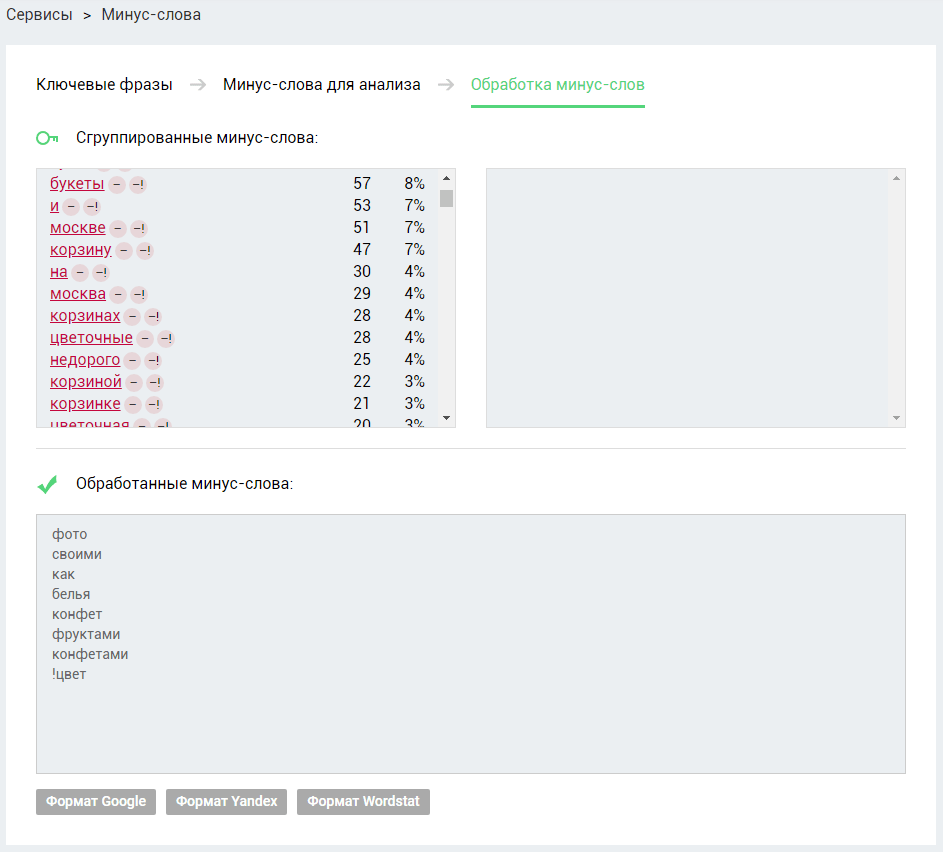This screenshot has height=852, width=943.
Task: Select the Обработка минус-слов tab
Action: (x=558, y=85)
